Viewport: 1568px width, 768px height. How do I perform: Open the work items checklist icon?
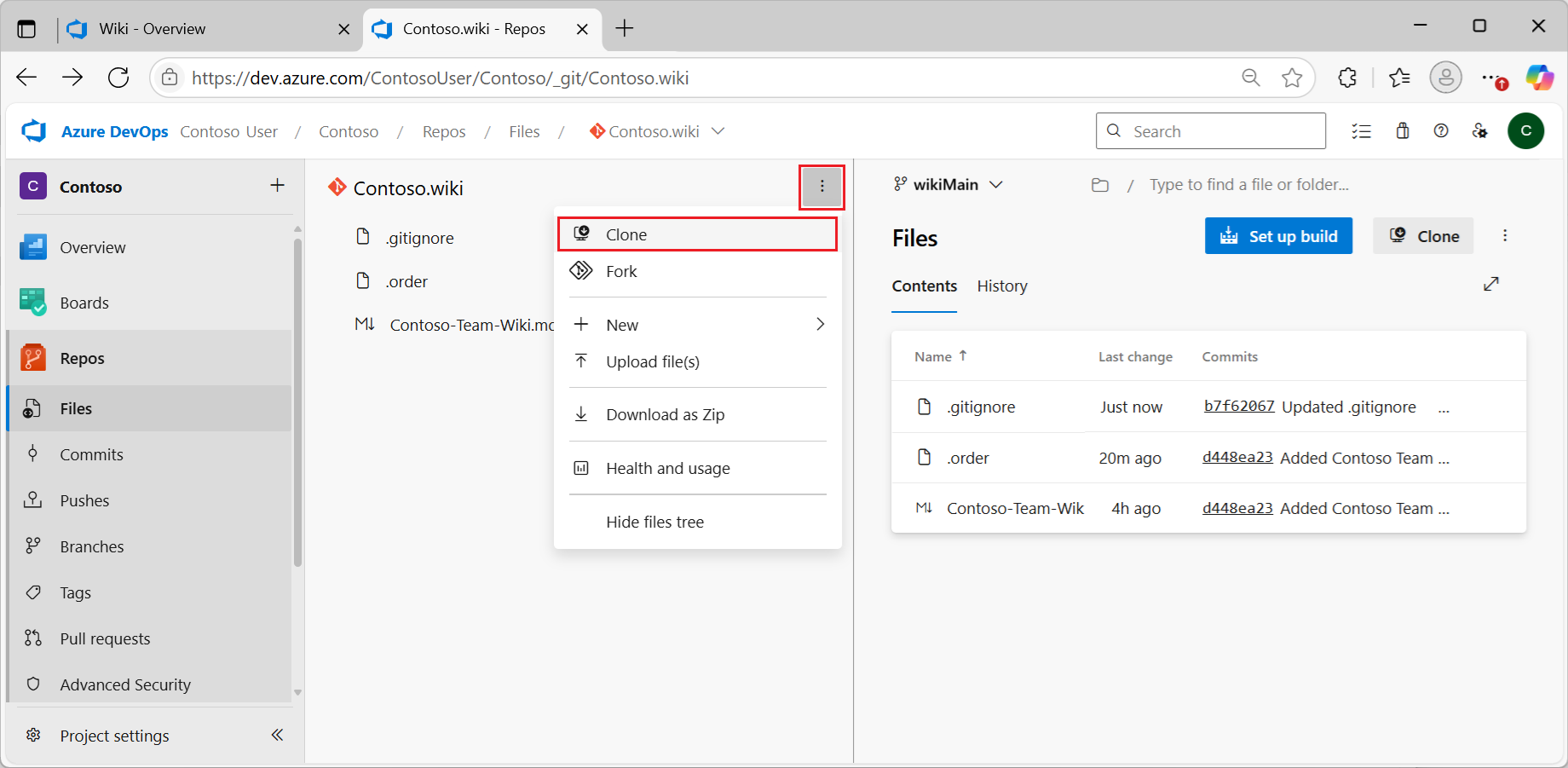click(x=1361, y=130)
